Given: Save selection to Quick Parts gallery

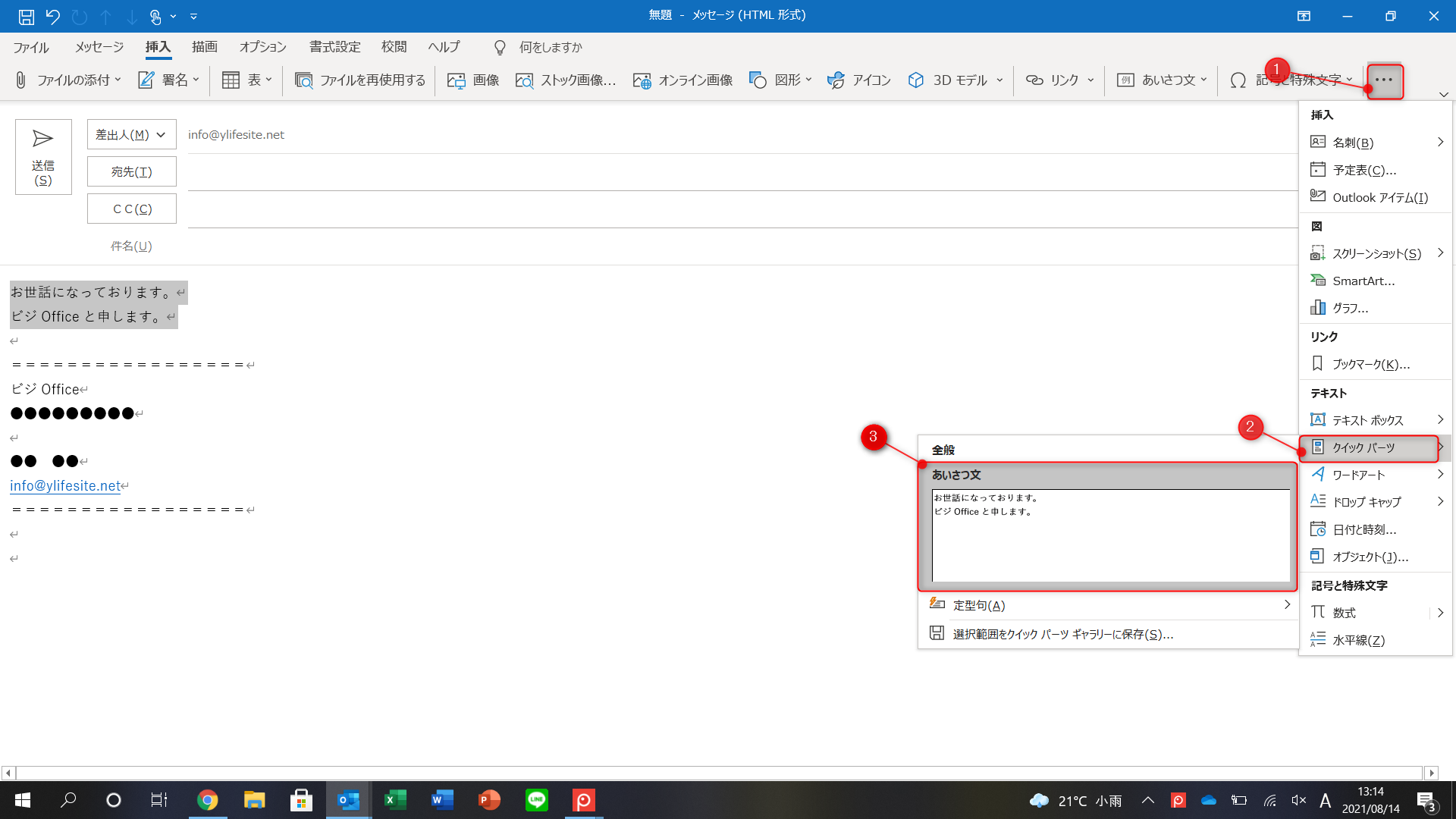Looking at the screenshot, I should [1109, 634].
